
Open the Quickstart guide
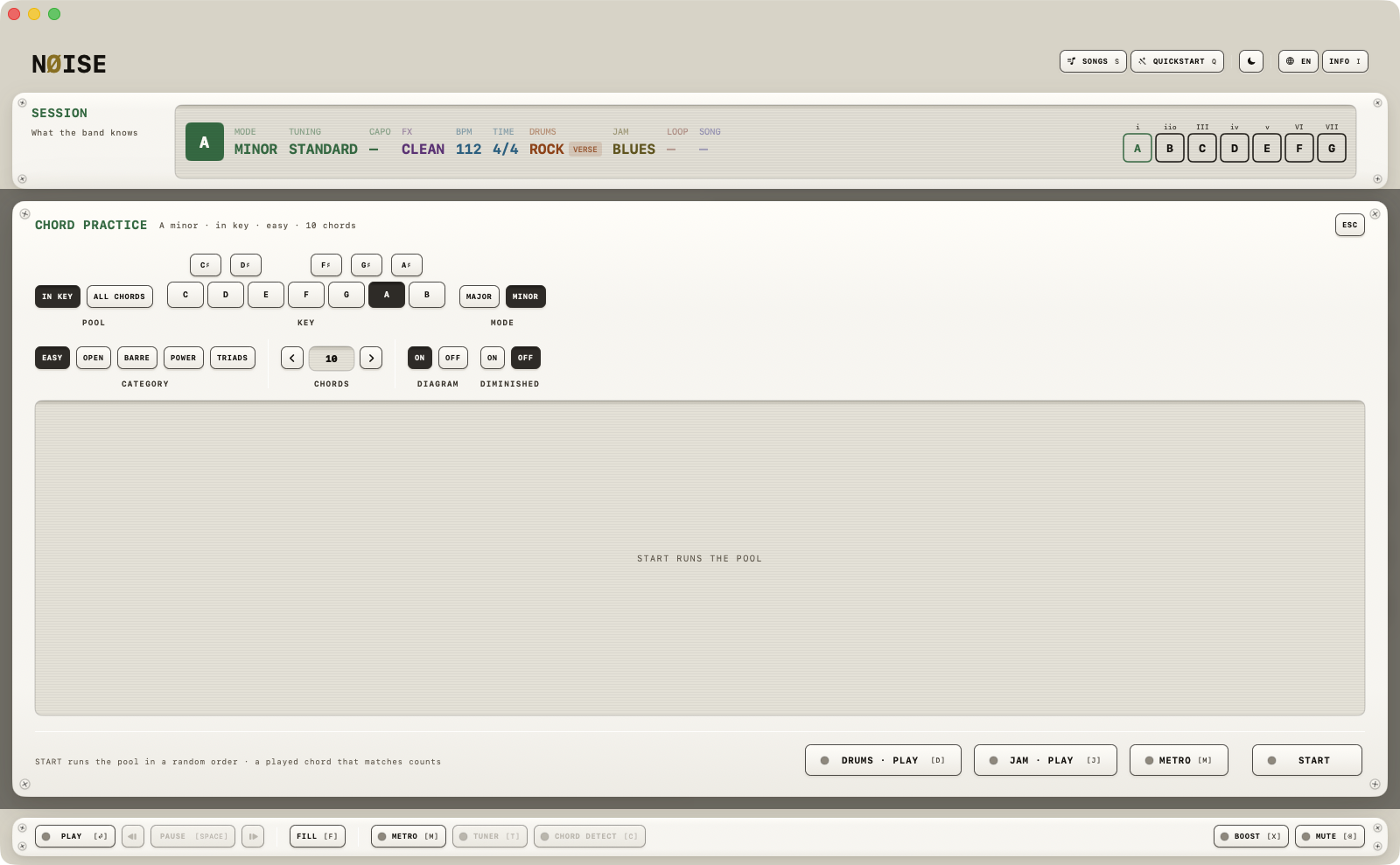click(x=1177, y=61)
